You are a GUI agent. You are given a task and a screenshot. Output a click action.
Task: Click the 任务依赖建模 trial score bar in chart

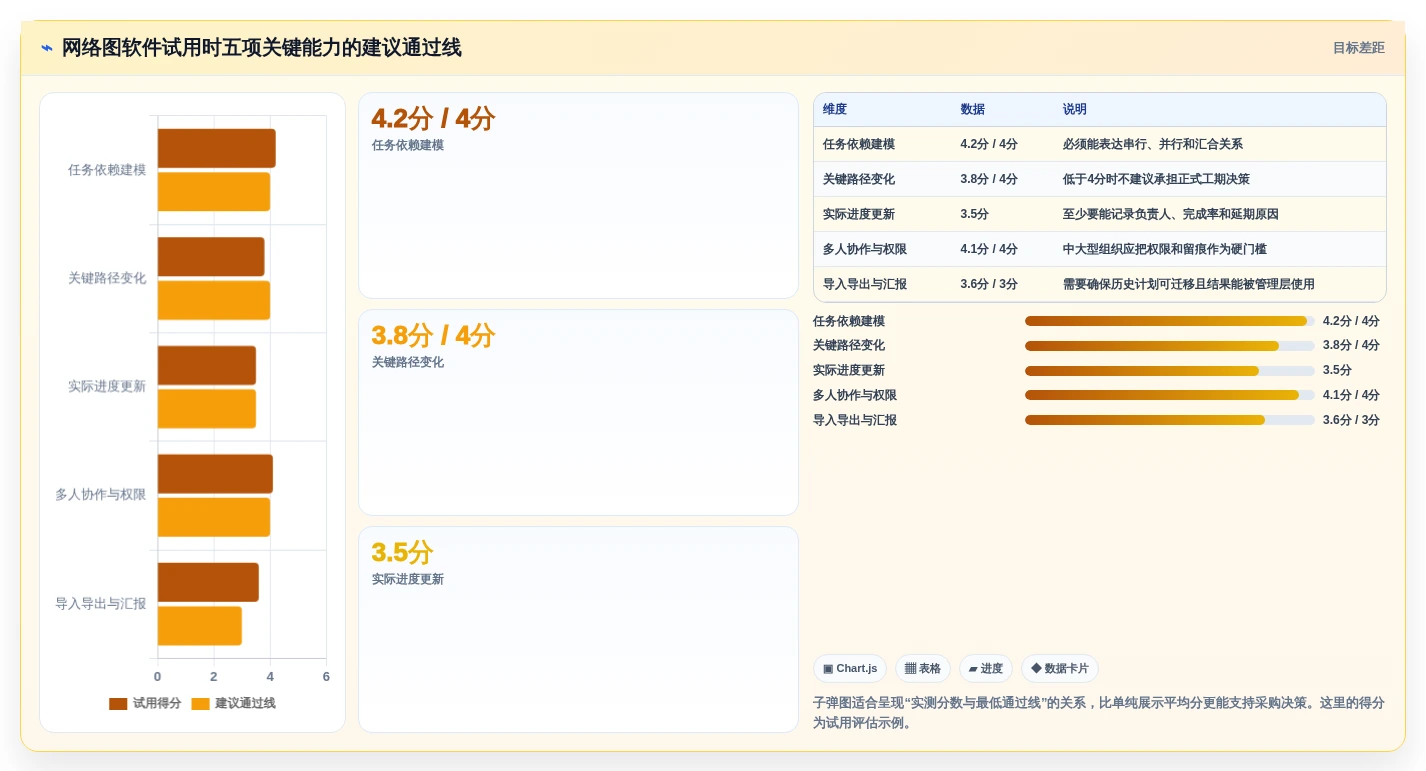[216, 148]
